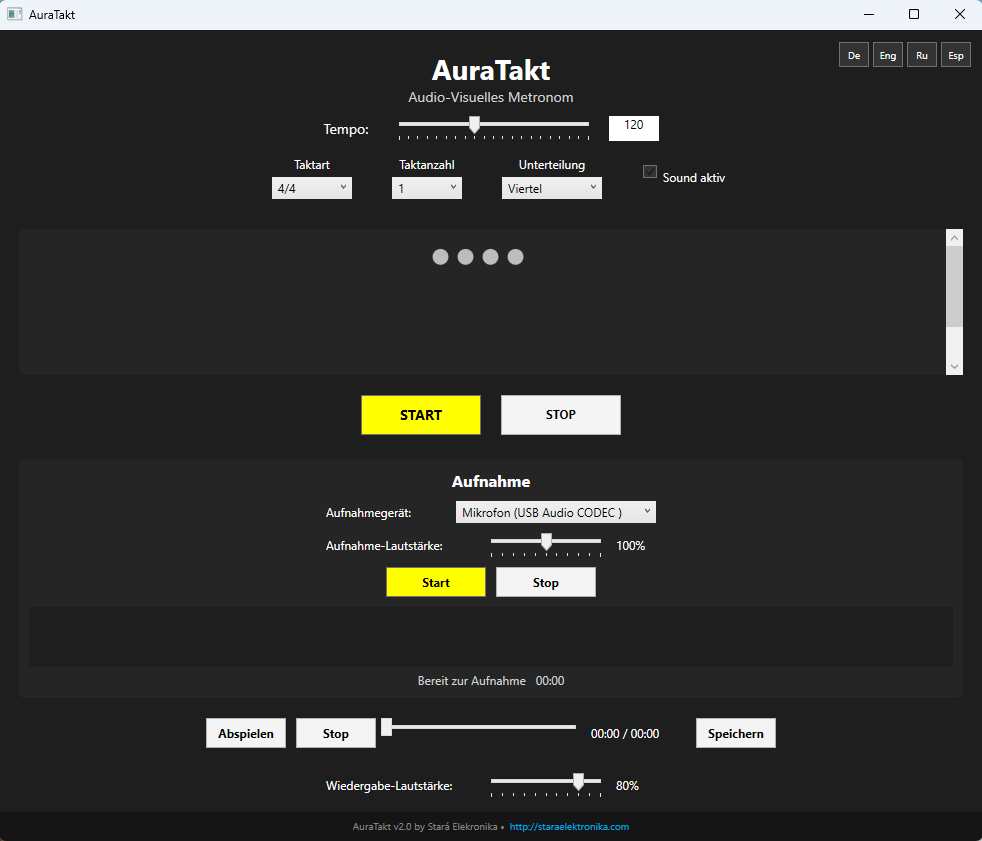Stop playback with Stop next to Abspielen
The height and width of the screenshot is (841, 982).
coord(336,733)
